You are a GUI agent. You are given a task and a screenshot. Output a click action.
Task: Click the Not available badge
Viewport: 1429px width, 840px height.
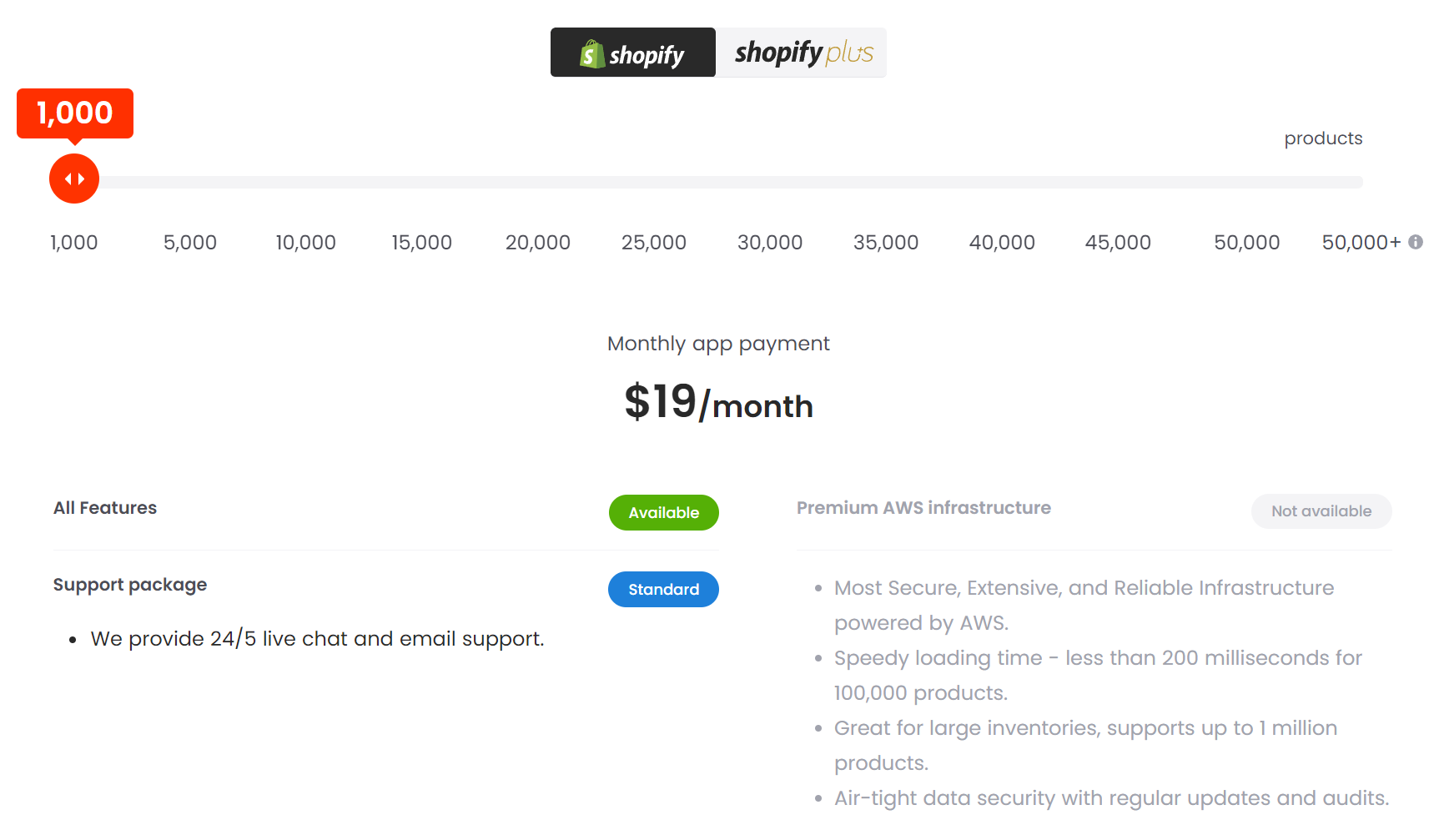click(x=1321, y=511)
